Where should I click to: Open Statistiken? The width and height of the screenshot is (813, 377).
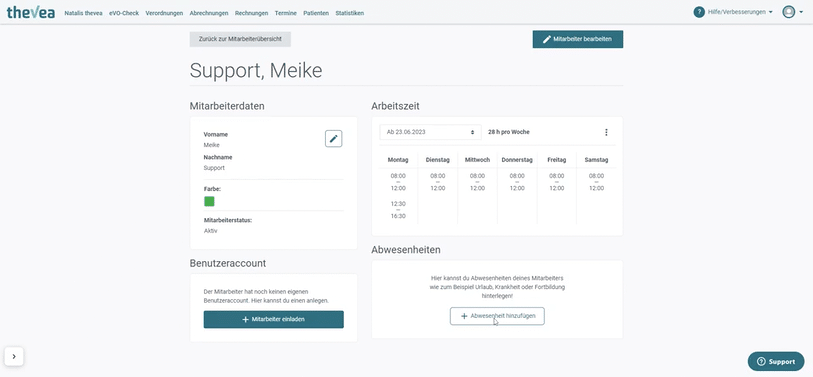(349, 13)
